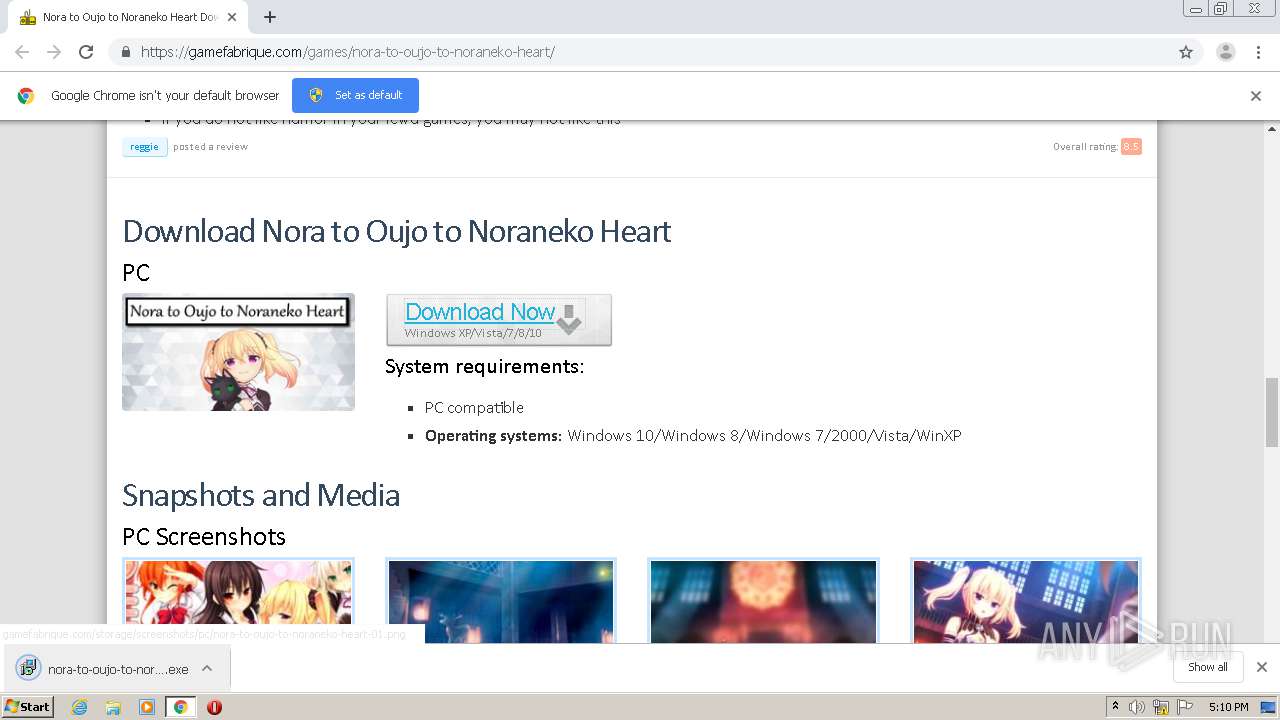
Task: Open second PC screenshot thumbnail
Action: tap(501, 601)
